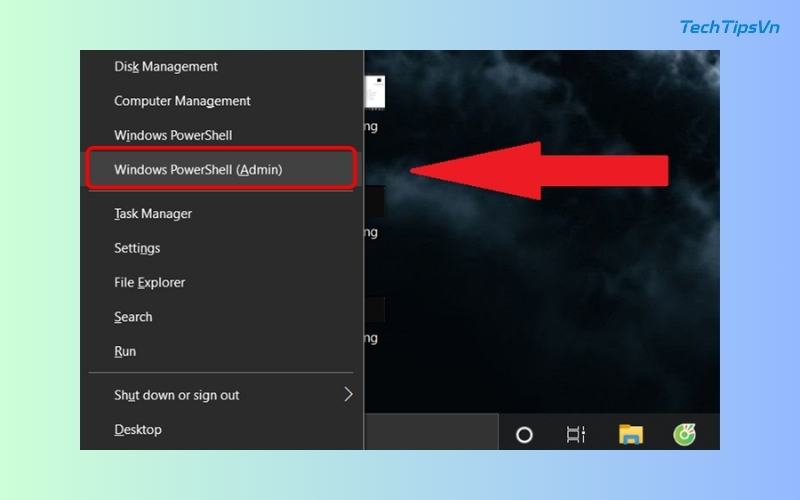800x500 pixels.
Task: Select the white document icon on desktop
Action: (x=375, y=92)
